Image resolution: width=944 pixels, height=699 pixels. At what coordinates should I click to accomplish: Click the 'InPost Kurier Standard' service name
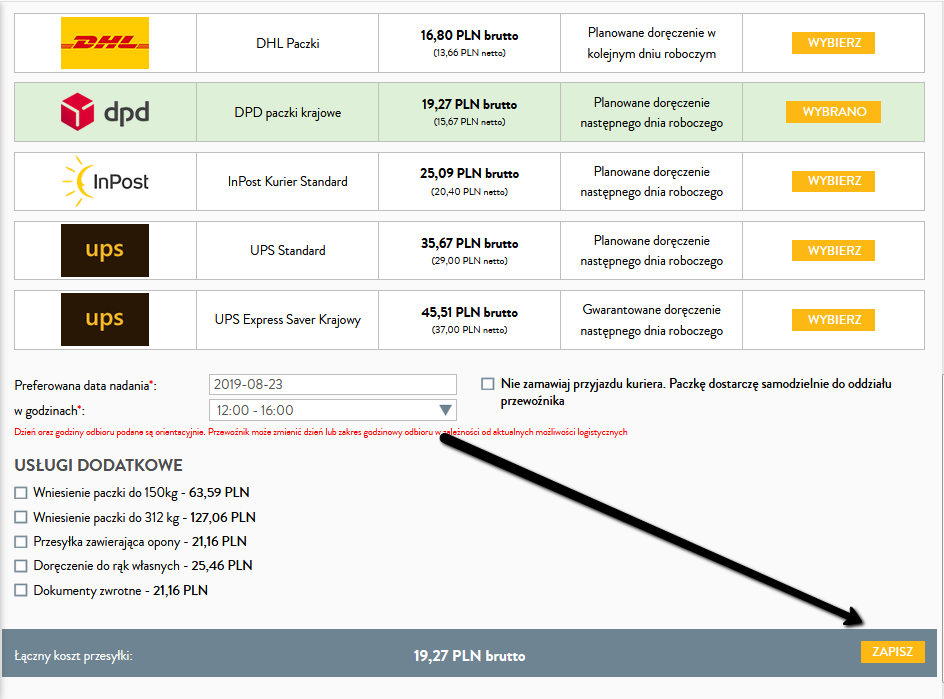288,181
